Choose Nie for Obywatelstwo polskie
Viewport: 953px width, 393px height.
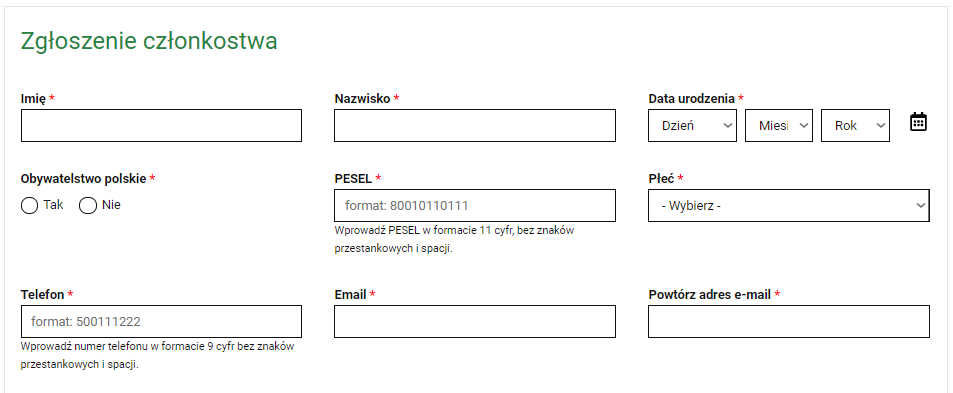pos(88,206)
